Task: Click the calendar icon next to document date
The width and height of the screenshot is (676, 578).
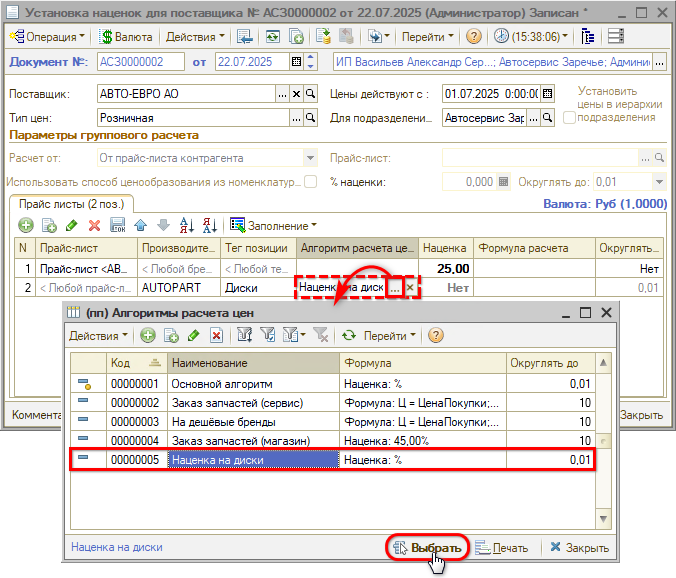Action: tap(296, 62)
